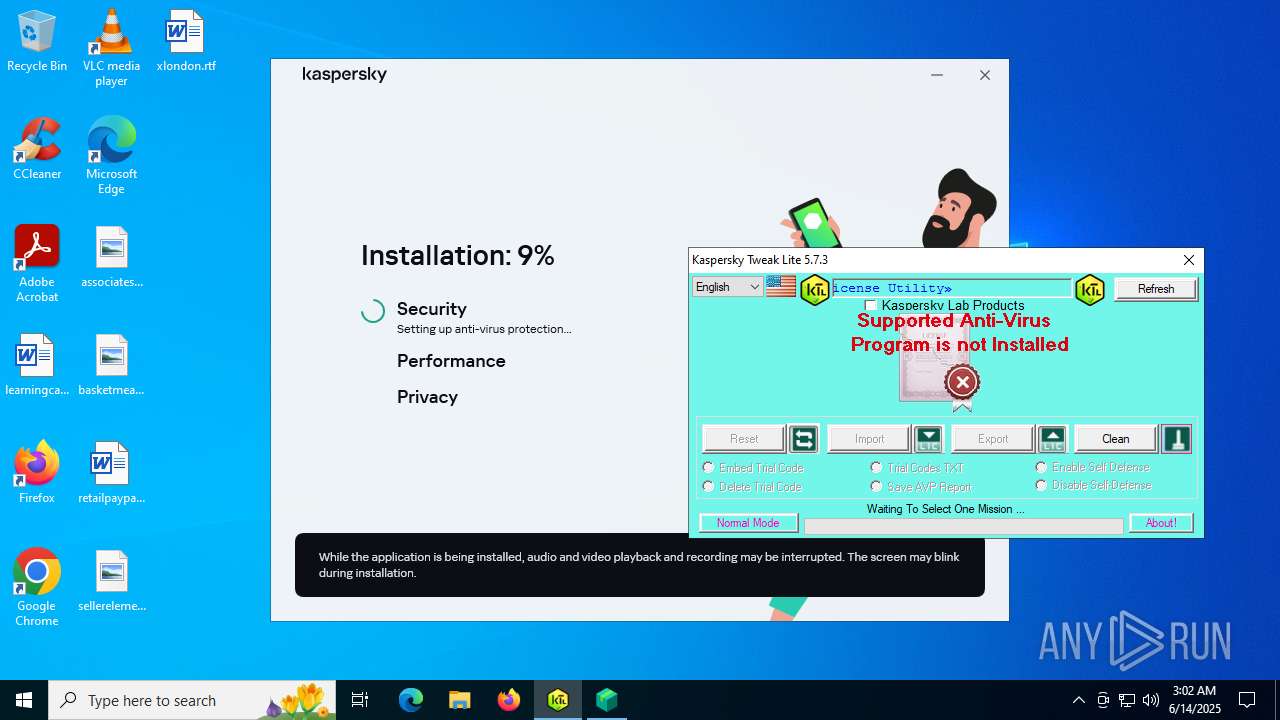The image size is (1280, 720).
Task: Click the Supported Anti-Virus not installed message
Action: point(959,333)
